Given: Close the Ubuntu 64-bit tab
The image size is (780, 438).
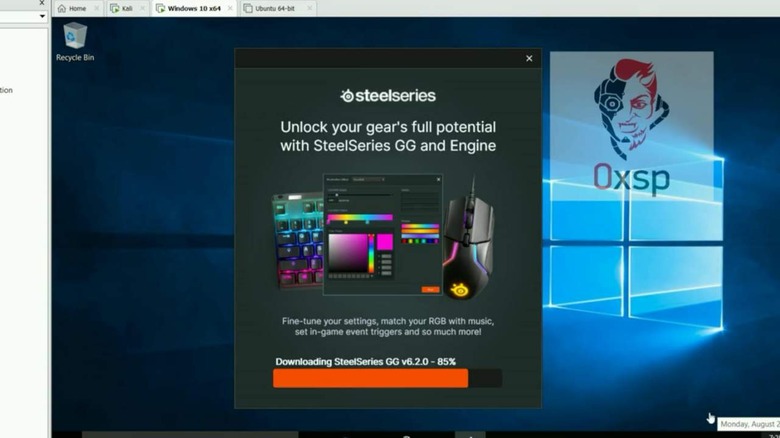Looking at the screenshot, I should point(309,8).
